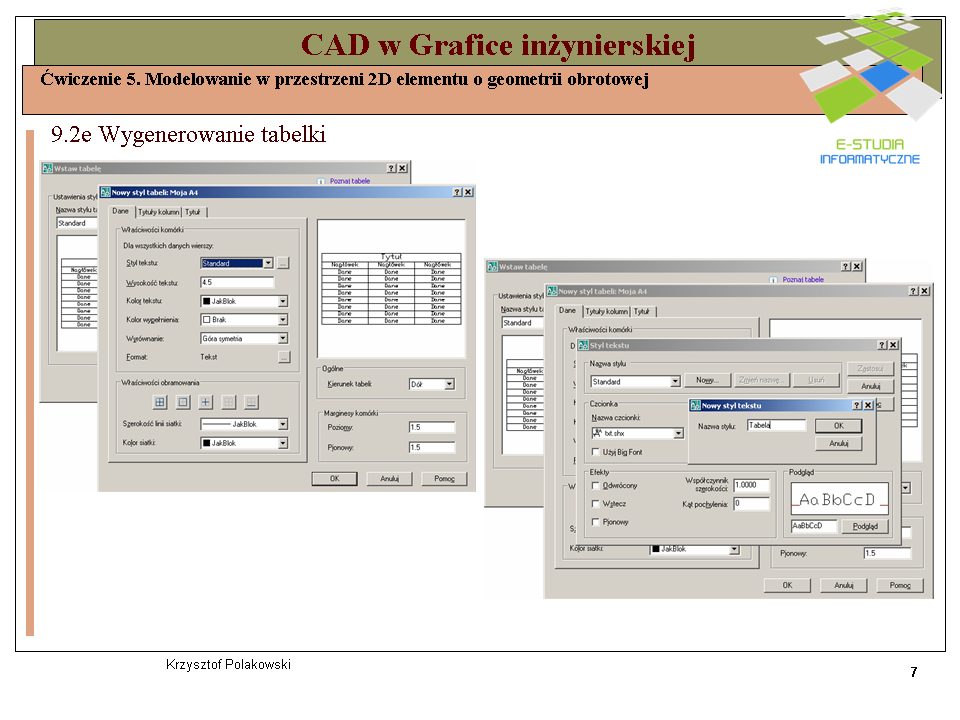
Task: Click Pomoc in Nowy styl tabeli behind Styl tekstu
Action: click(x=900, y=585)
